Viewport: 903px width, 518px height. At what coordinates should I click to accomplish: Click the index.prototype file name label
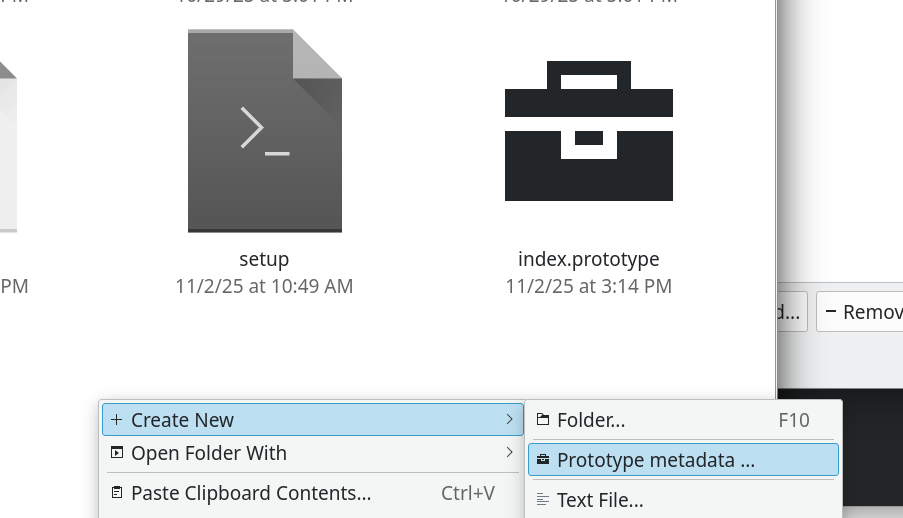[588, 259]
